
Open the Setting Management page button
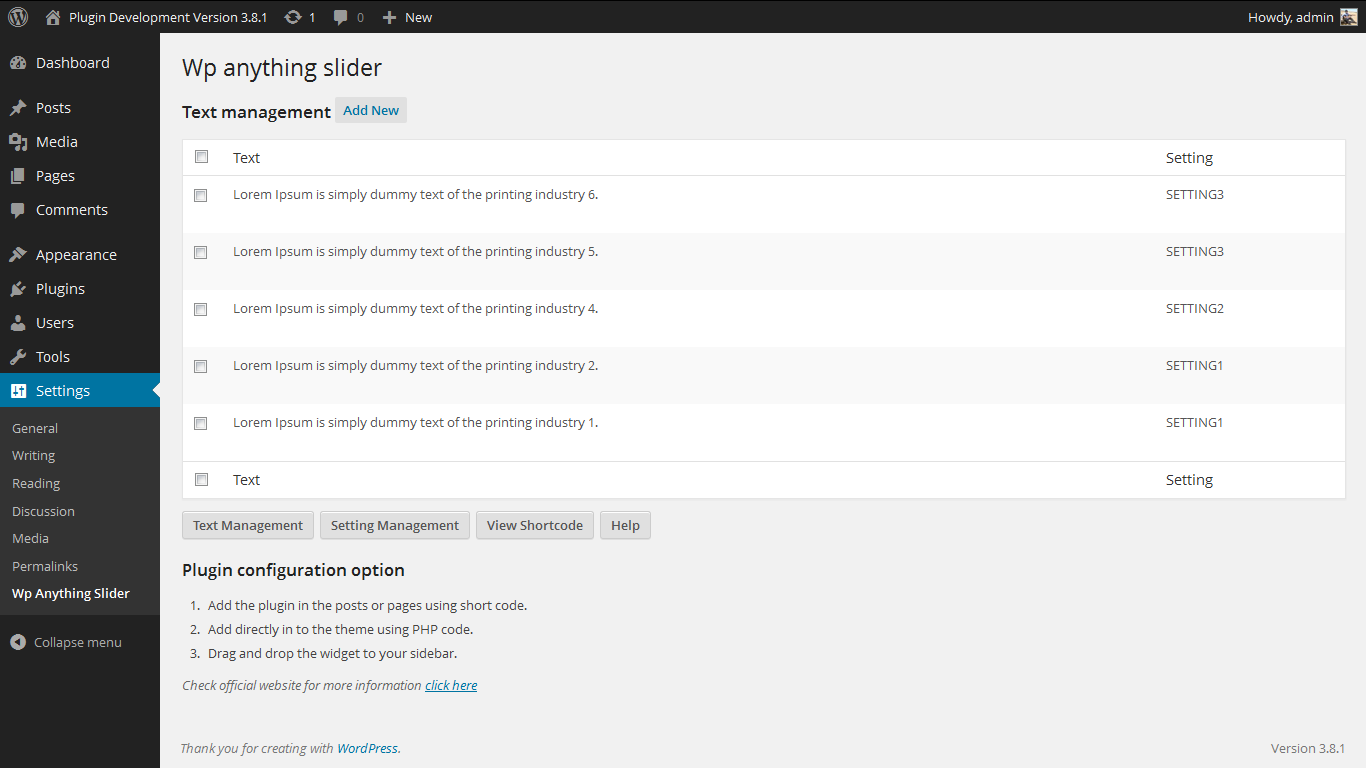[395, 526]
